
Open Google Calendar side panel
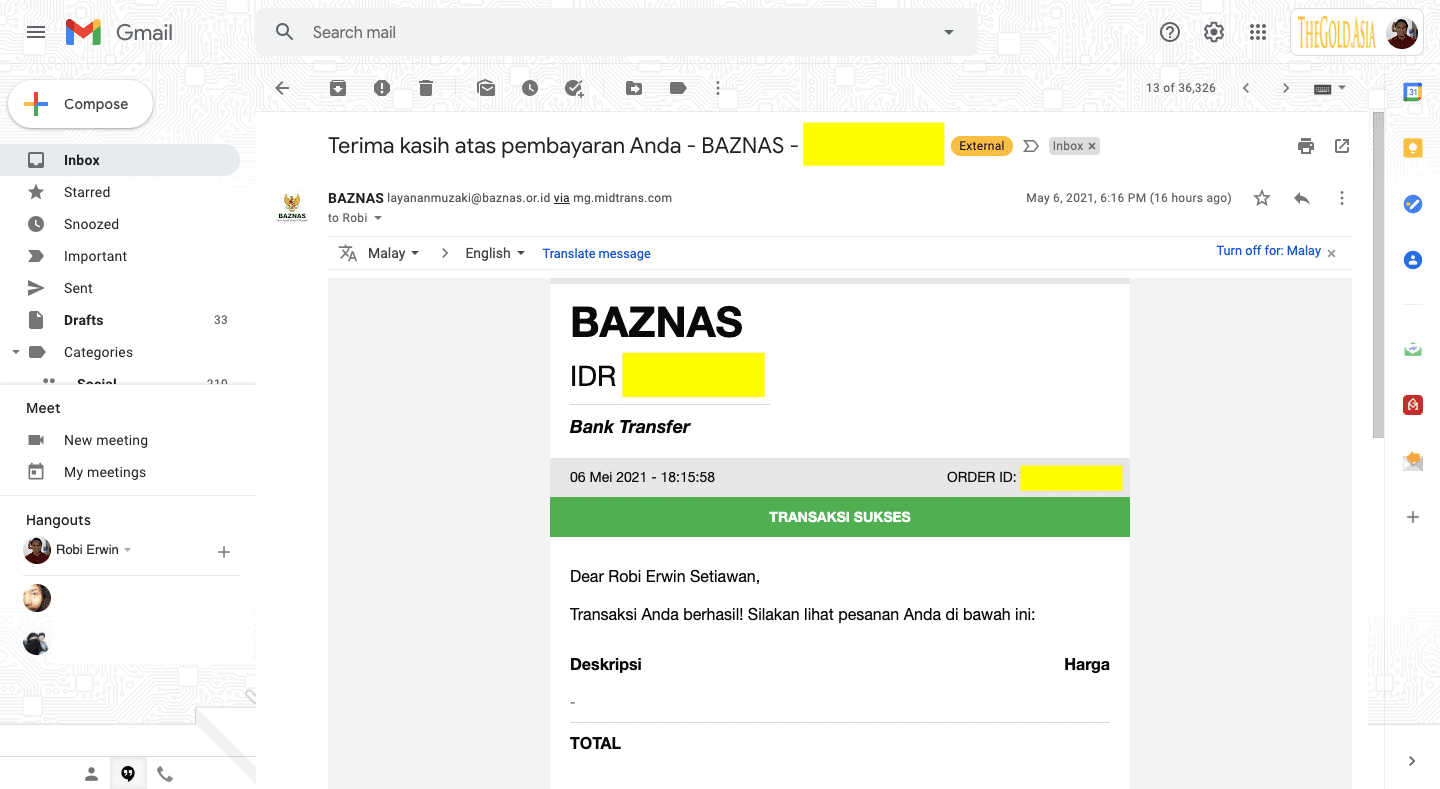(1413, 92)
